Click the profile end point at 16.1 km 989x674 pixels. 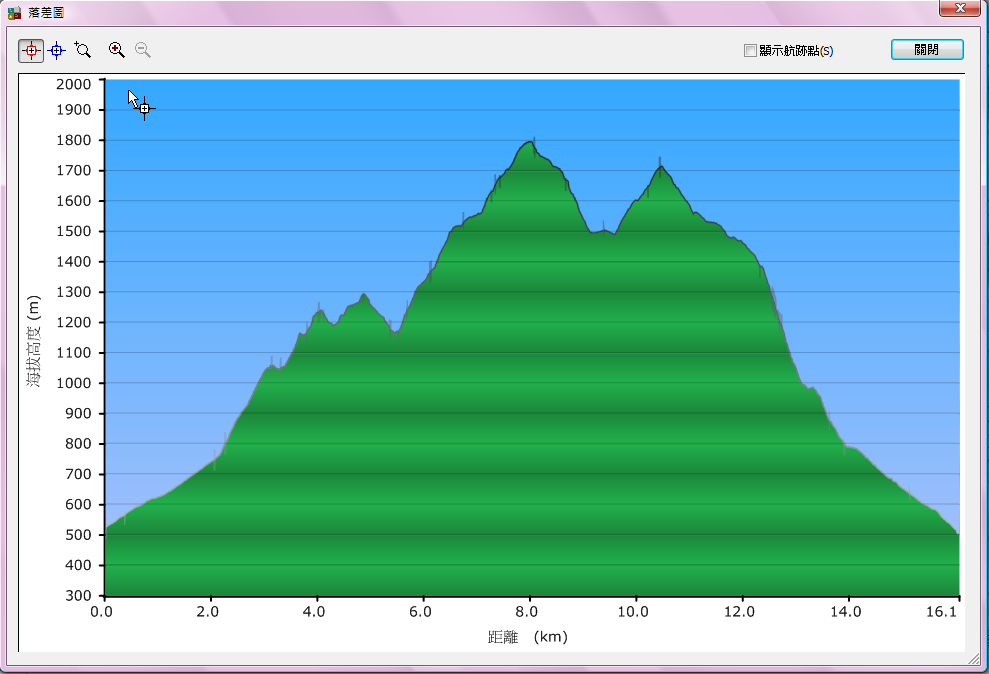[x=957, y=534]
